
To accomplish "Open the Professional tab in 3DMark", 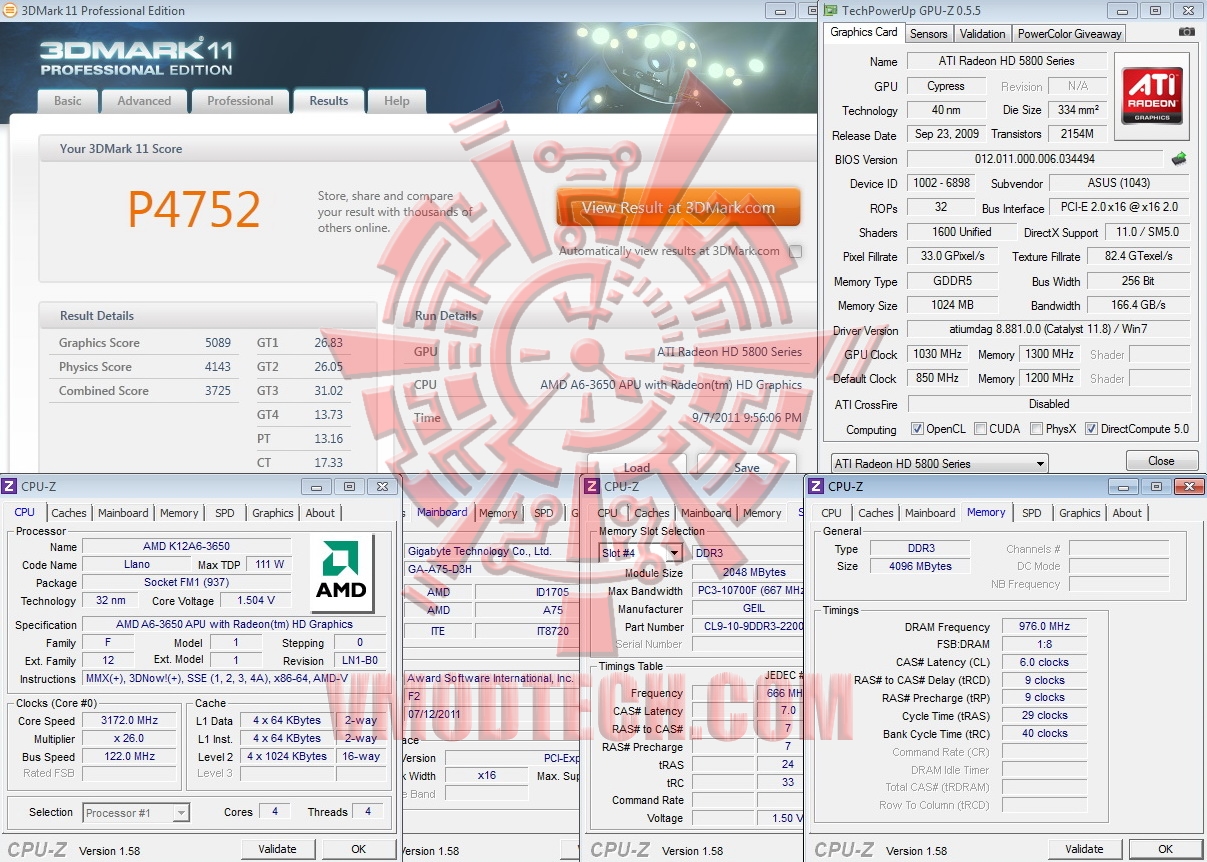I will point(240,101).
